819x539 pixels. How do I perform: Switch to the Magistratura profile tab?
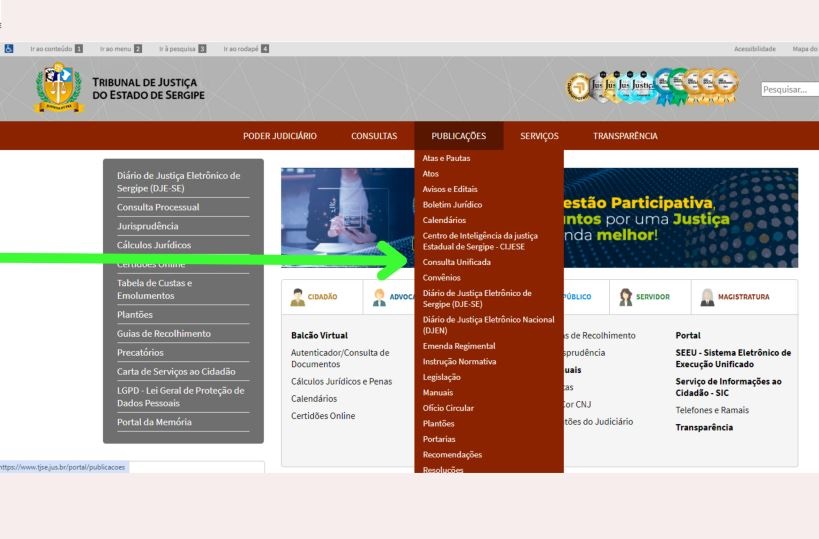(x=738, y=297)
